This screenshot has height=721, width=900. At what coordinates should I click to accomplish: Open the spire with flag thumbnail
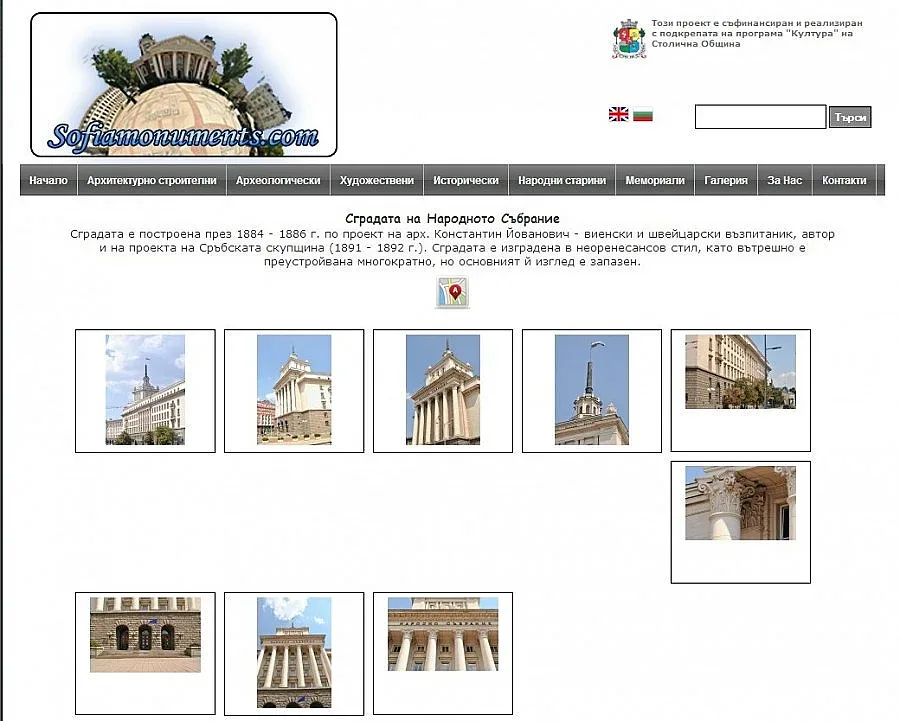click(x=592, y=390)
